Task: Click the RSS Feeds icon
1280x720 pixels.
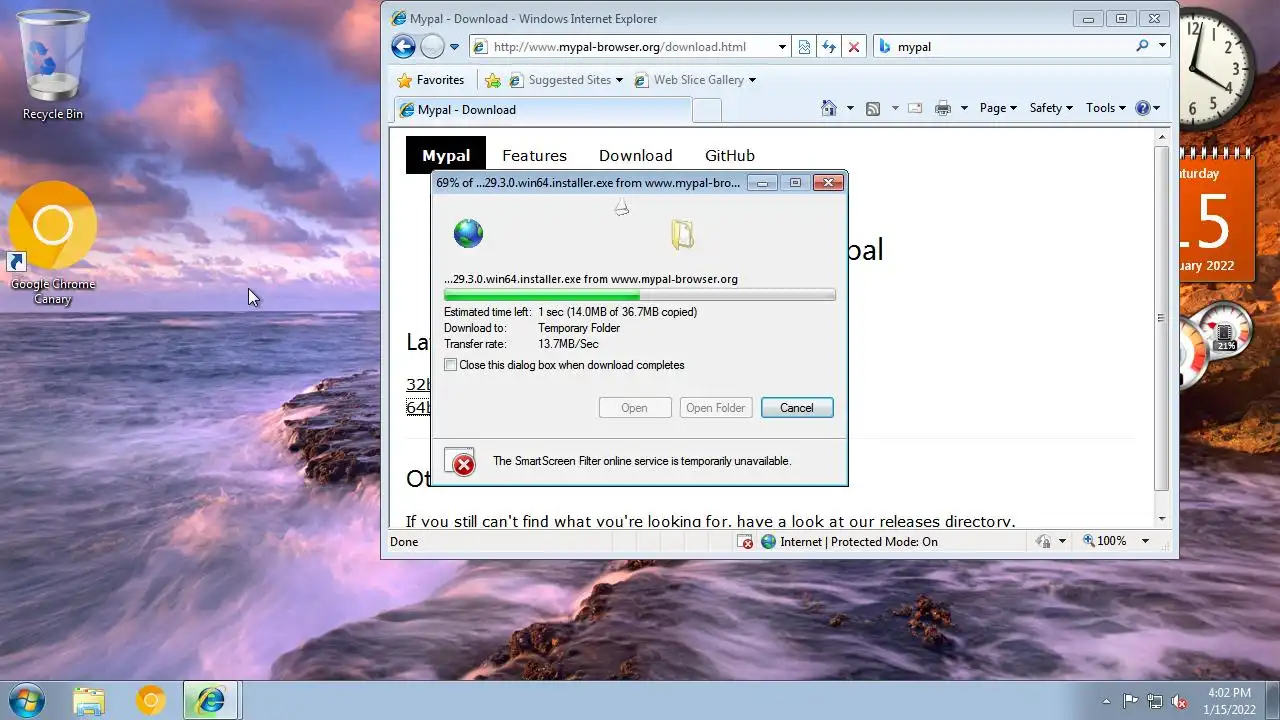Action: (873, 108)
